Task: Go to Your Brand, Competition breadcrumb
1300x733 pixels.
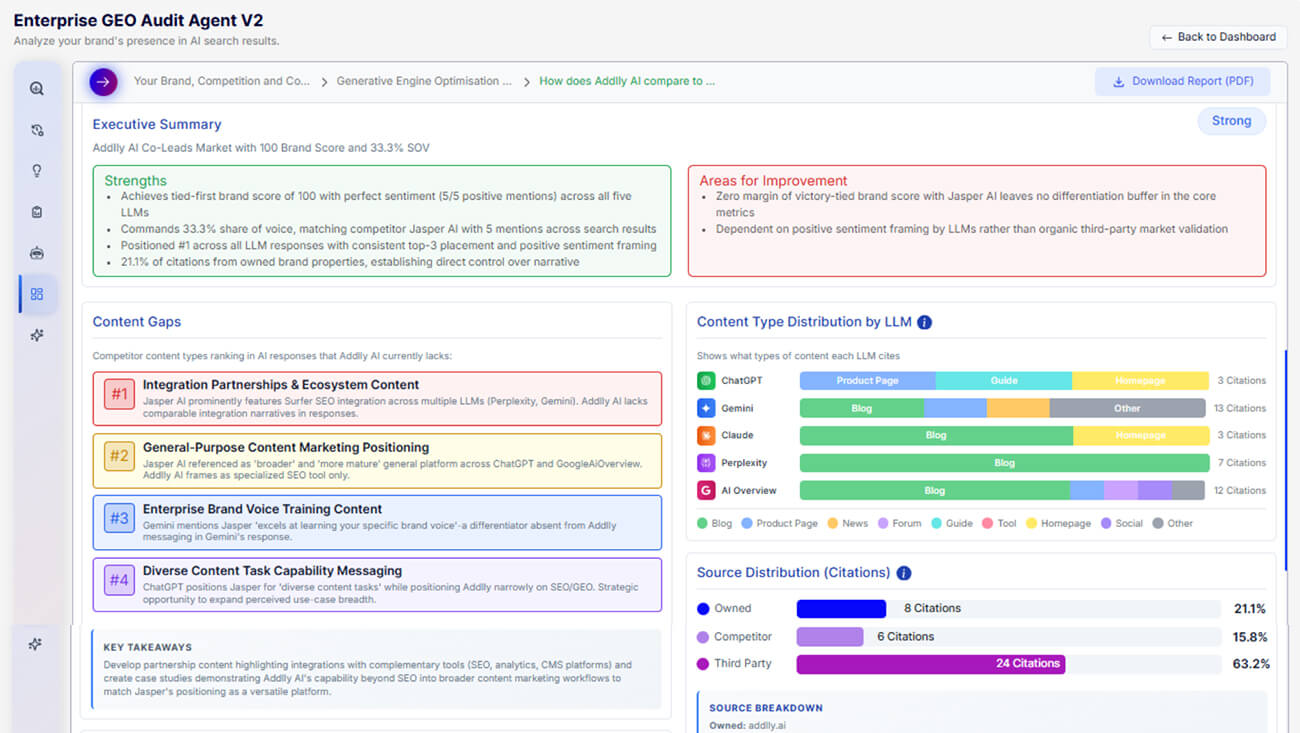Action: (x=222, y=81)
